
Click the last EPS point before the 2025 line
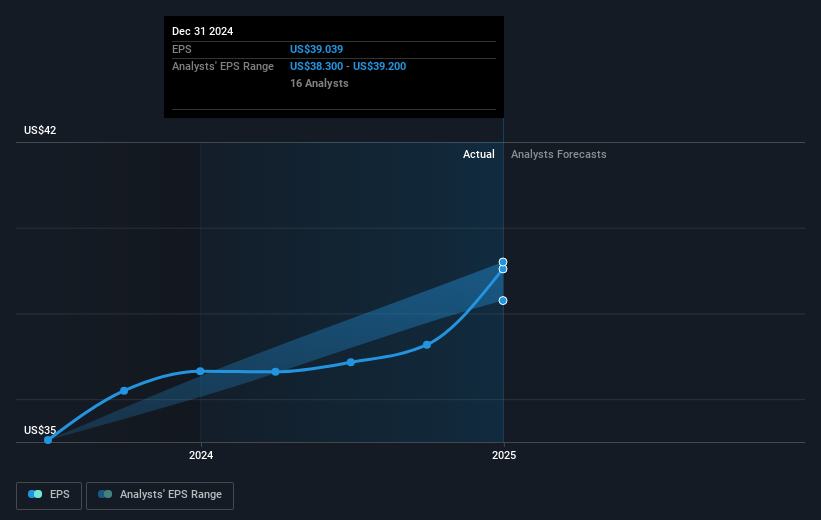tap(427, 345)
